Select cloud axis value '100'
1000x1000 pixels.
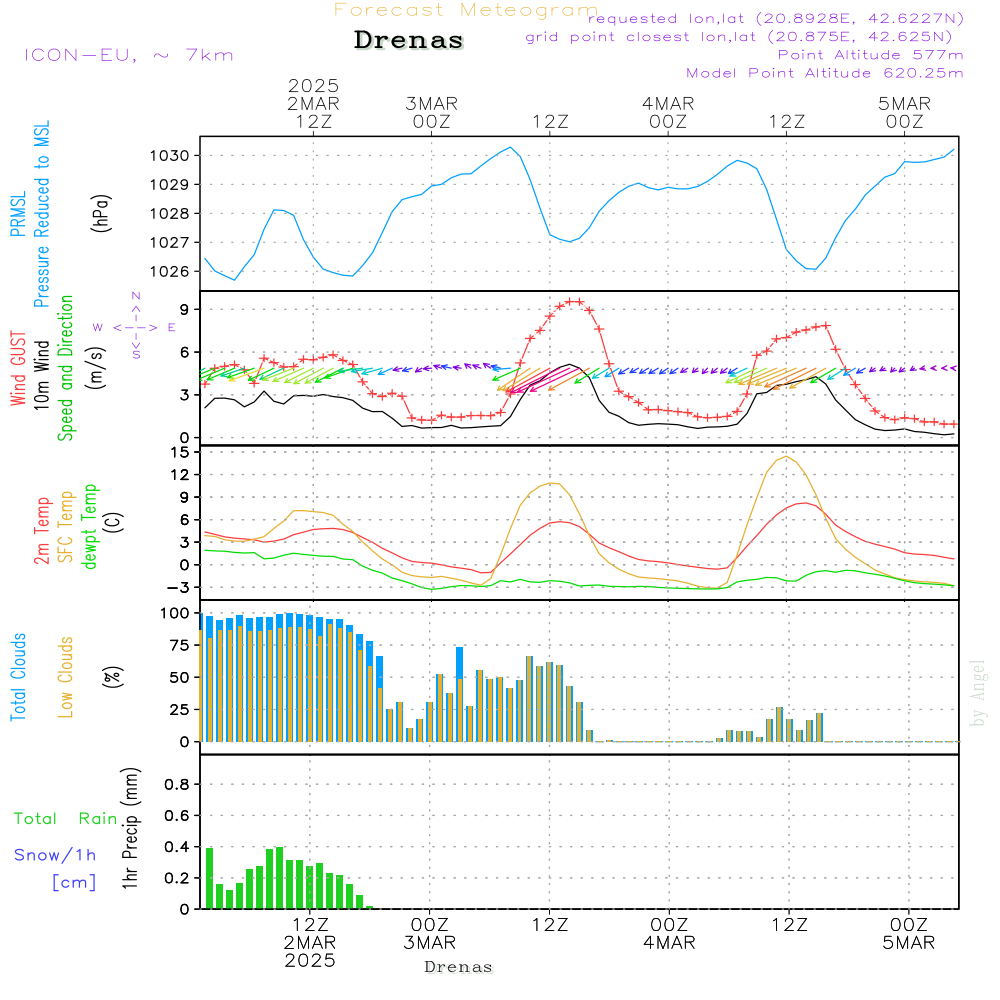[x=174, y=614]
